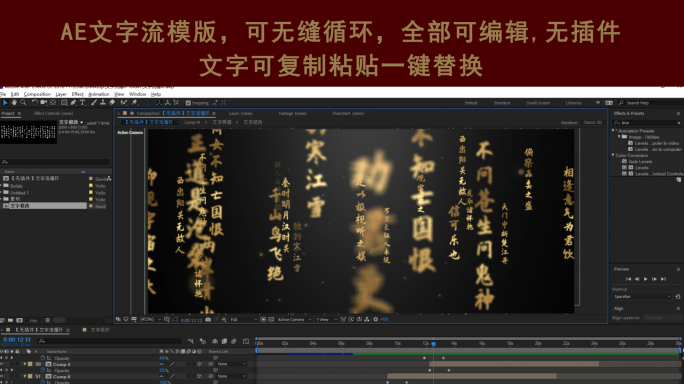Collapse the Image - Utilities folder

[619, 137]
